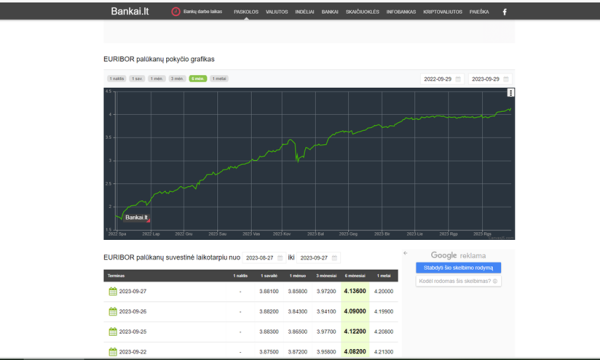Screen dimensions: 600x360
Task: Open the chart options menu icon
Action: [510, 93]
